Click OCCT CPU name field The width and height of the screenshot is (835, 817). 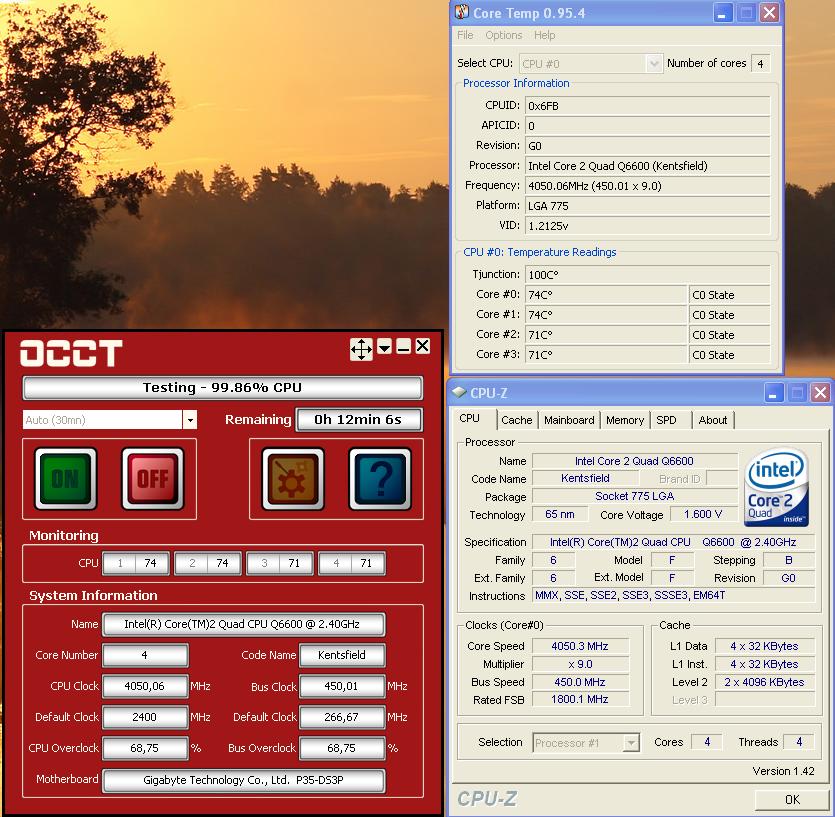pos(243,624)
